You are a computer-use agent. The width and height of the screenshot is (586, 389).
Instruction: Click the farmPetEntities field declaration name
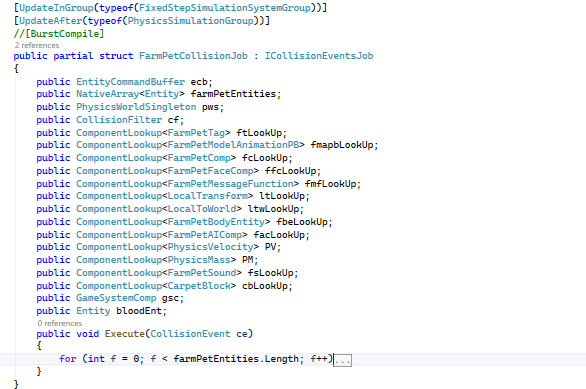point(234,94)
